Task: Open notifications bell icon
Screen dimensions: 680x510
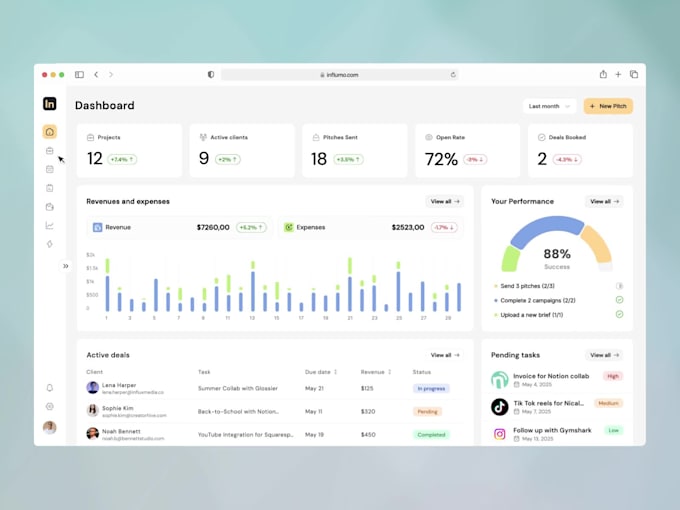Action: click(x=49, y=388)
